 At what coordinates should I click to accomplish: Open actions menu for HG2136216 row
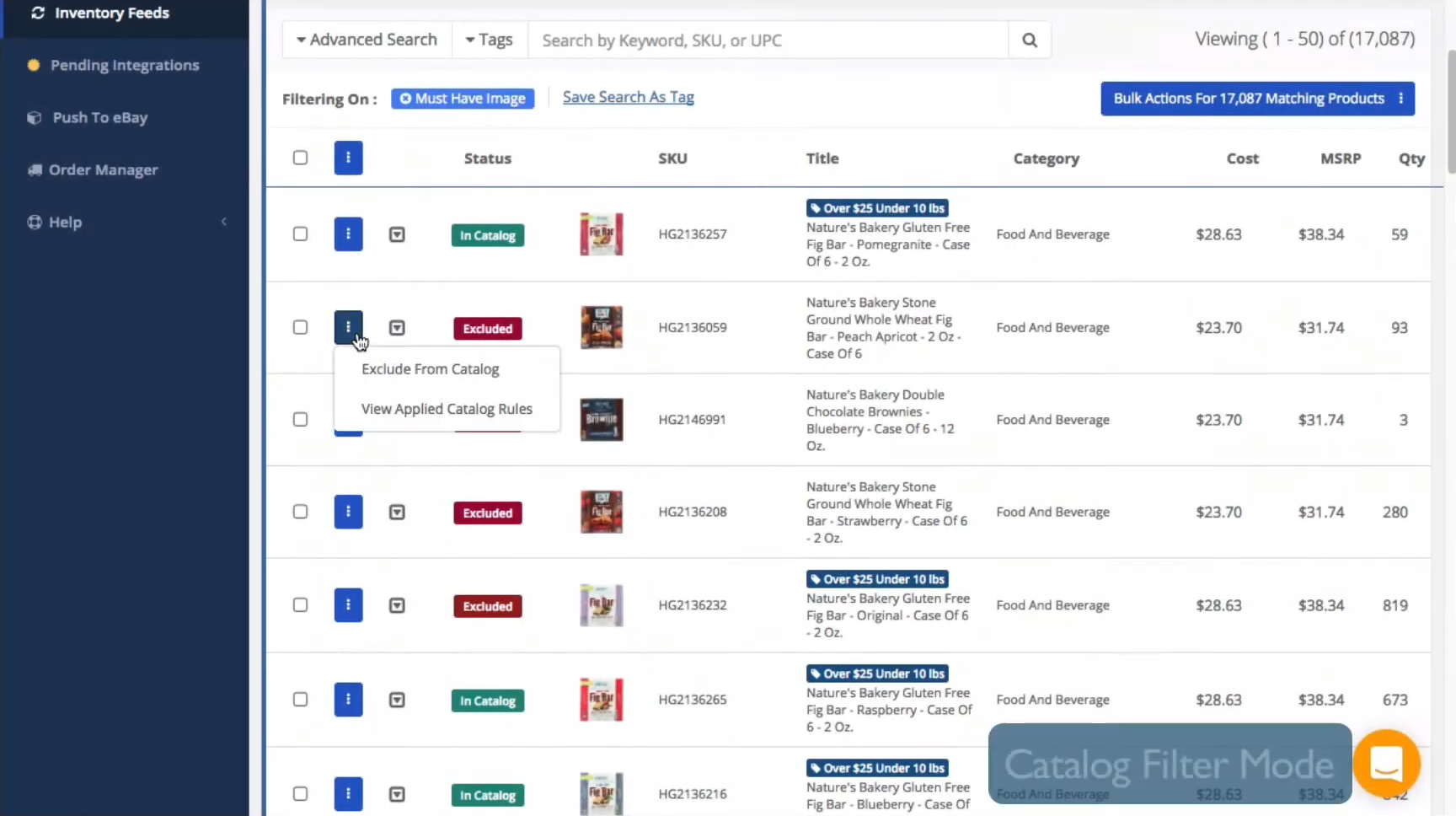[348, 793]
